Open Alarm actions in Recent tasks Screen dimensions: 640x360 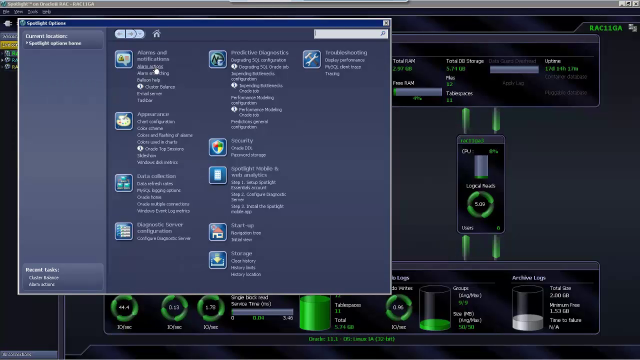click(x=41, y=284)
